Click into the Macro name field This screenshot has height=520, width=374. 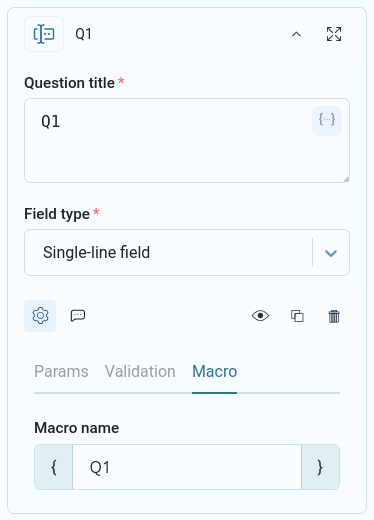[187, 467]
